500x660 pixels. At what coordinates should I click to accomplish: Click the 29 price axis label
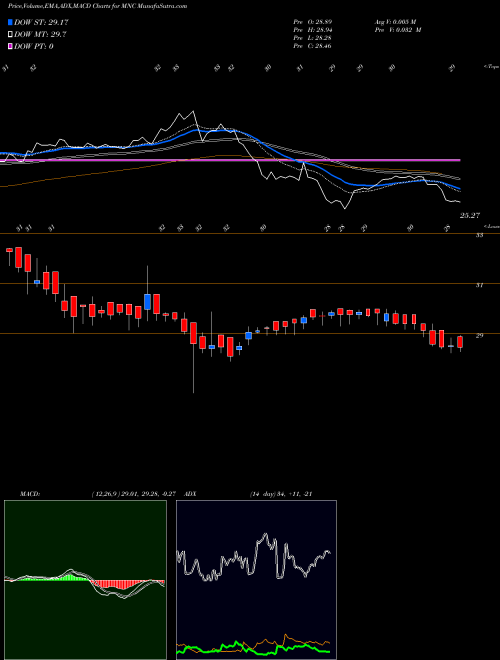click(479, 335)
